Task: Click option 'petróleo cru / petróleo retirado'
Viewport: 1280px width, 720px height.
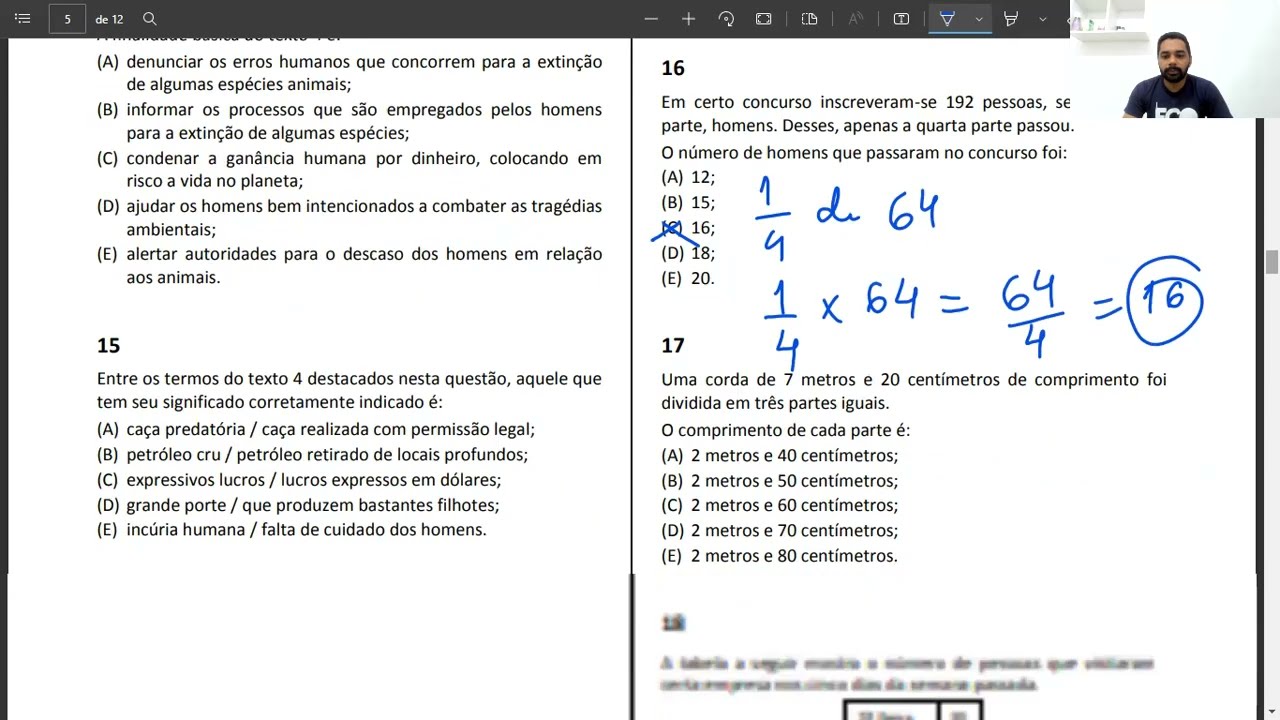Action: (x=312, y=454)
